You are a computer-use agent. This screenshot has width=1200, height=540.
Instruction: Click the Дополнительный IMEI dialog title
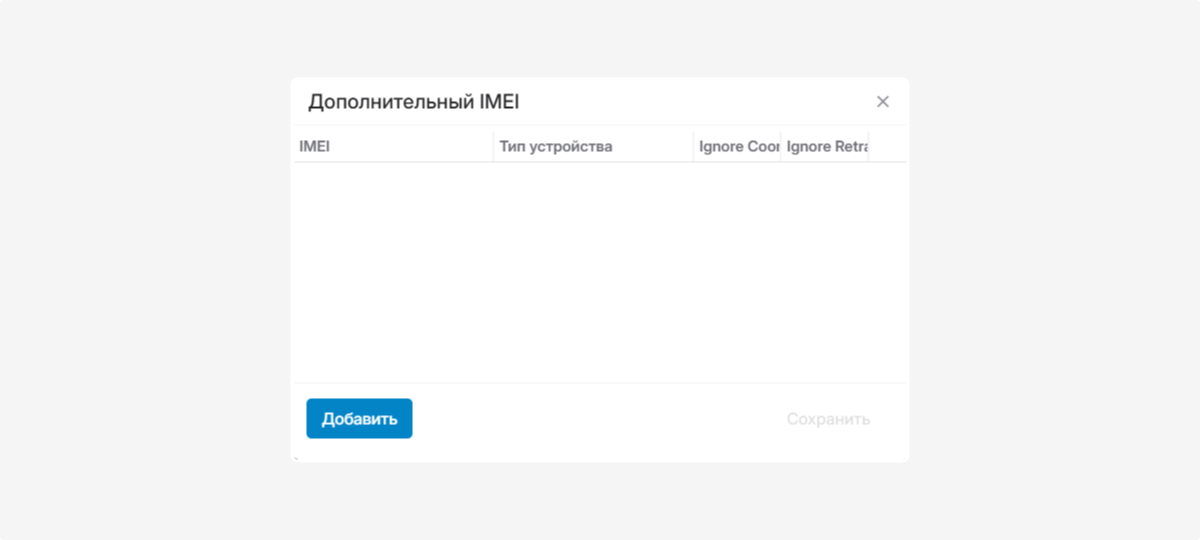point(414,102)
